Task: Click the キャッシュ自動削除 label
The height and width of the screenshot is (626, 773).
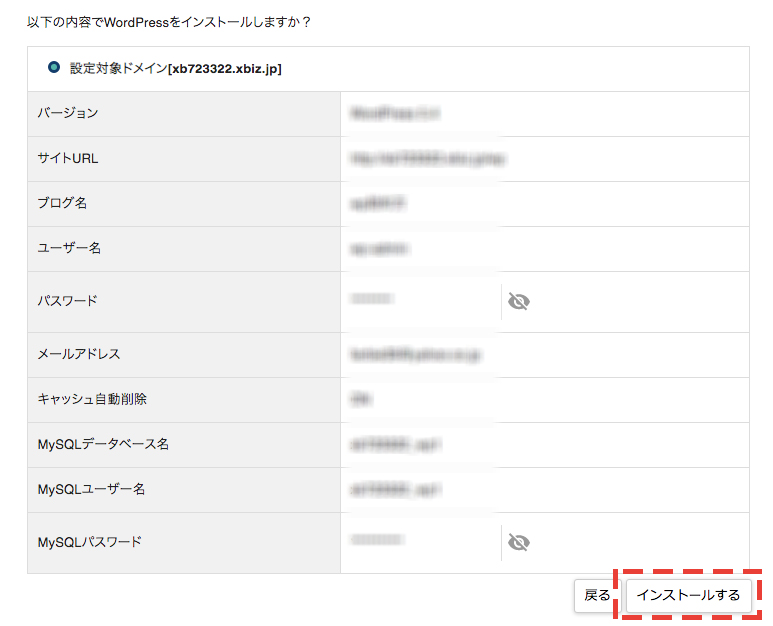Action: 92,399
